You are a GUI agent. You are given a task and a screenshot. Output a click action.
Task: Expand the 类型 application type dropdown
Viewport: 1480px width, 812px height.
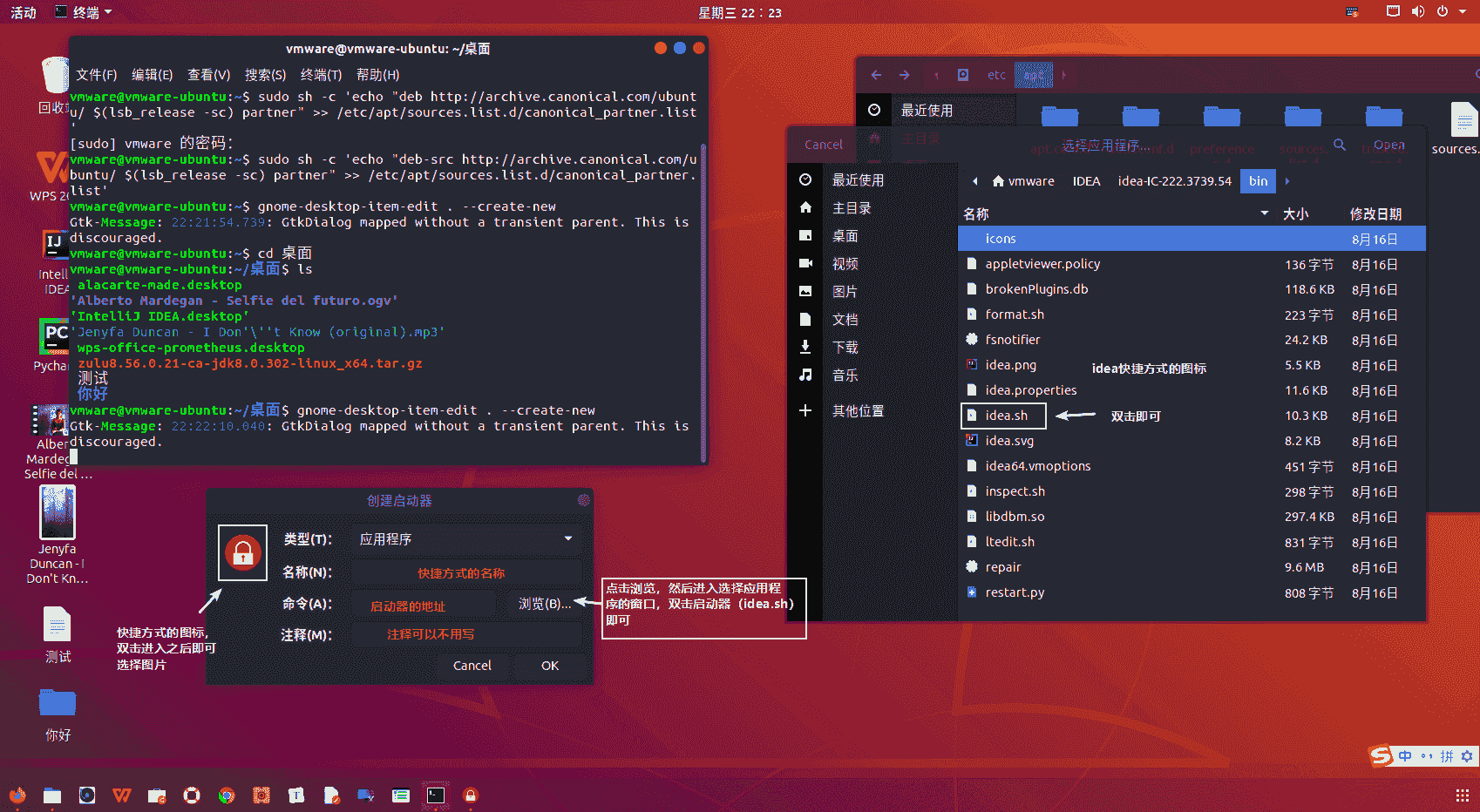[466, 539]
